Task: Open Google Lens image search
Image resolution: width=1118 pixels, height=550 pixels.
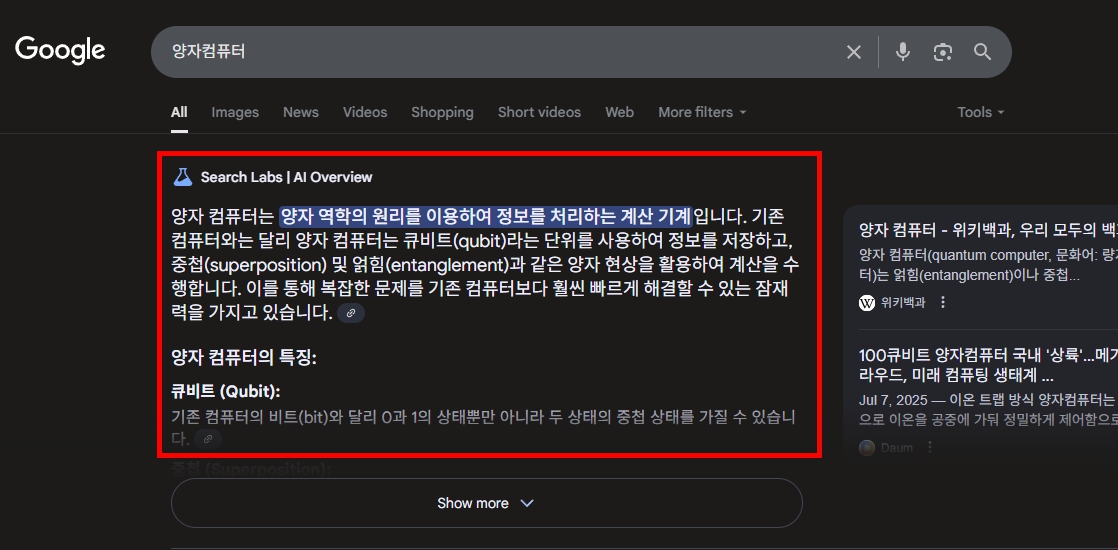Action: [943, 52]
